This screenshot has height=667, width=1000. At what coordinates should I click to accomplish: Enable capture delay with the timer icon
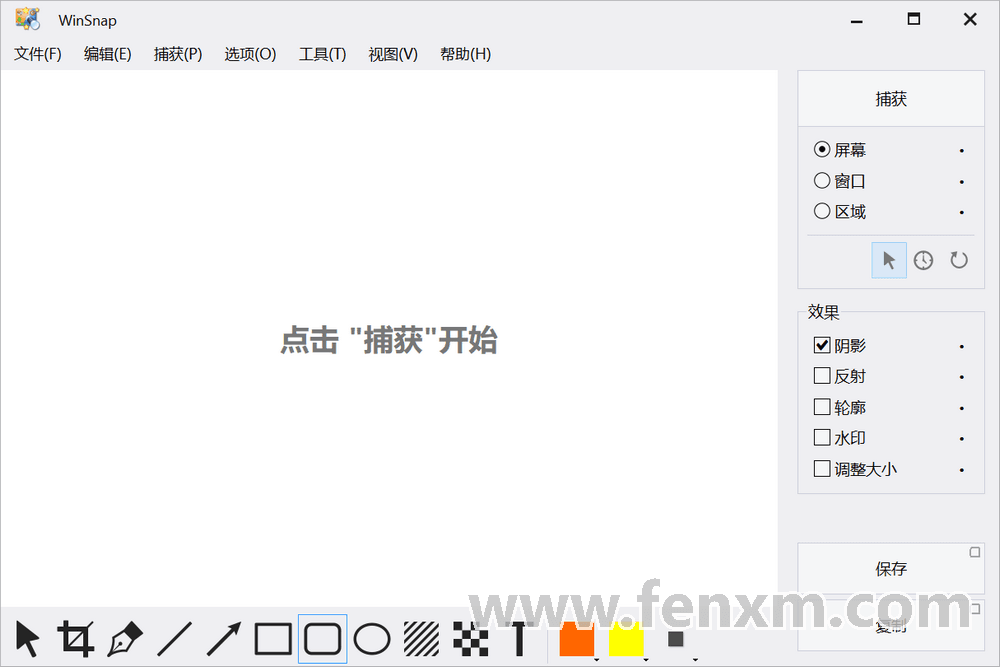pos(923,260)
